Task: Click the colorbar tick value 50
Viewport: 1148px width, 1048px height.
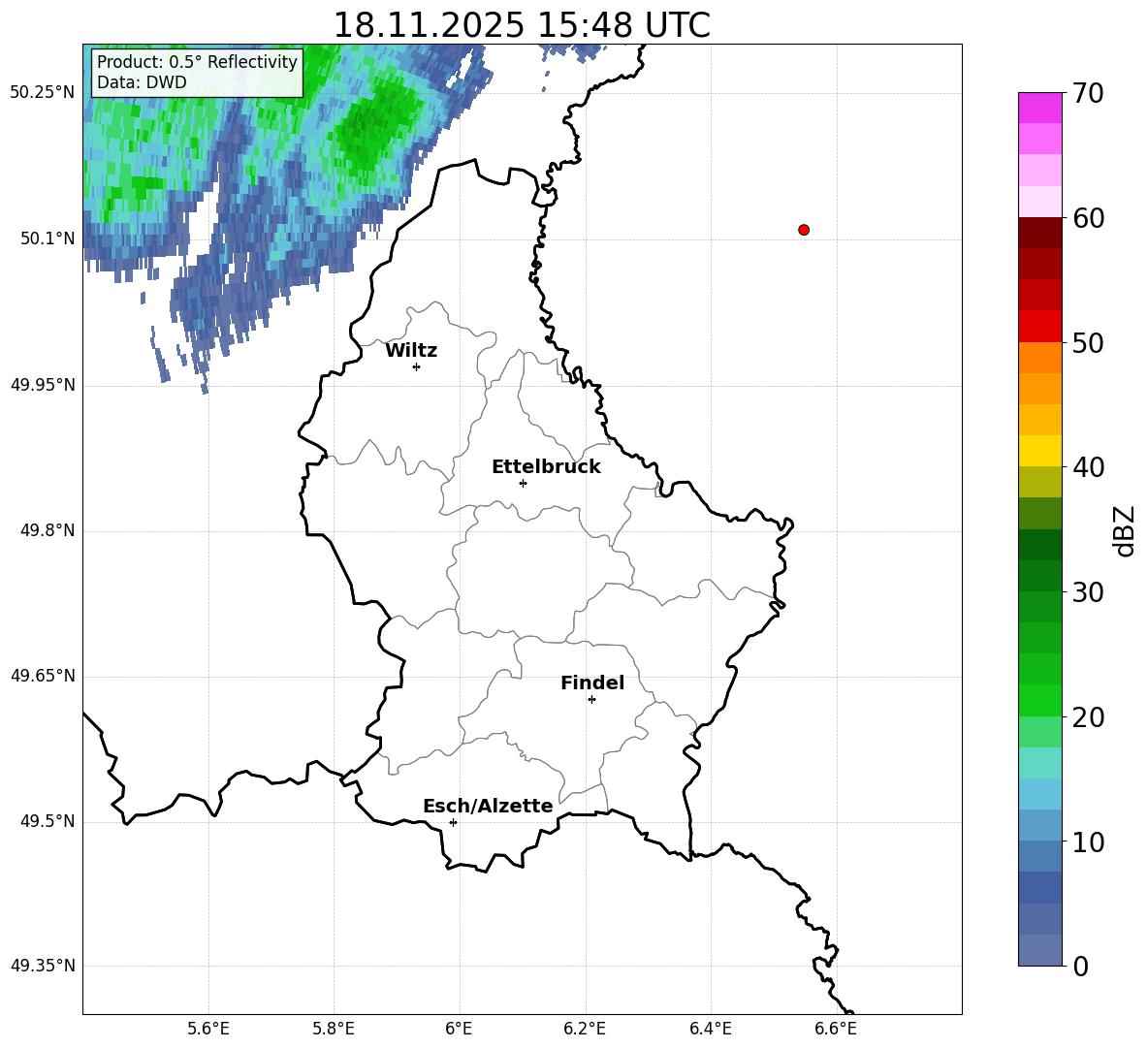Action: point(1088,342)
